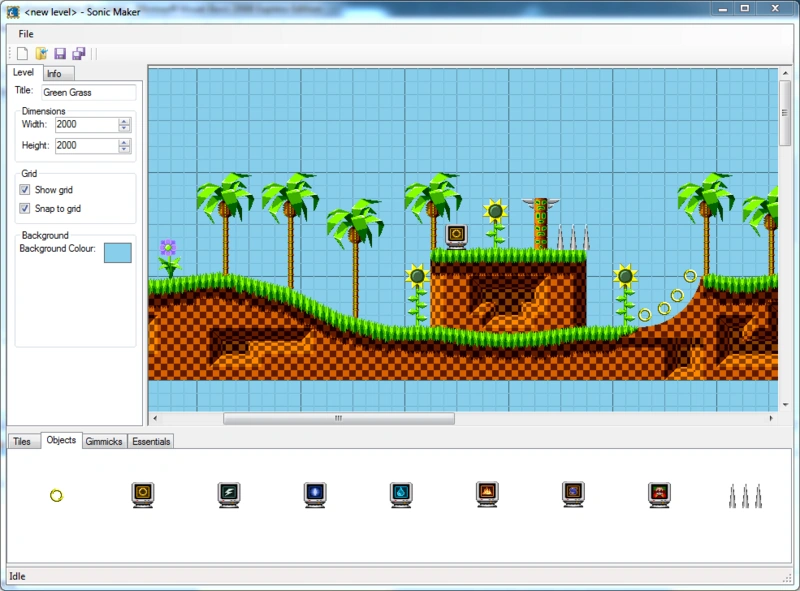Click the Save All toolbar icon
The height and width of the screenshot is (591, 800).
(x=78, y=53)
